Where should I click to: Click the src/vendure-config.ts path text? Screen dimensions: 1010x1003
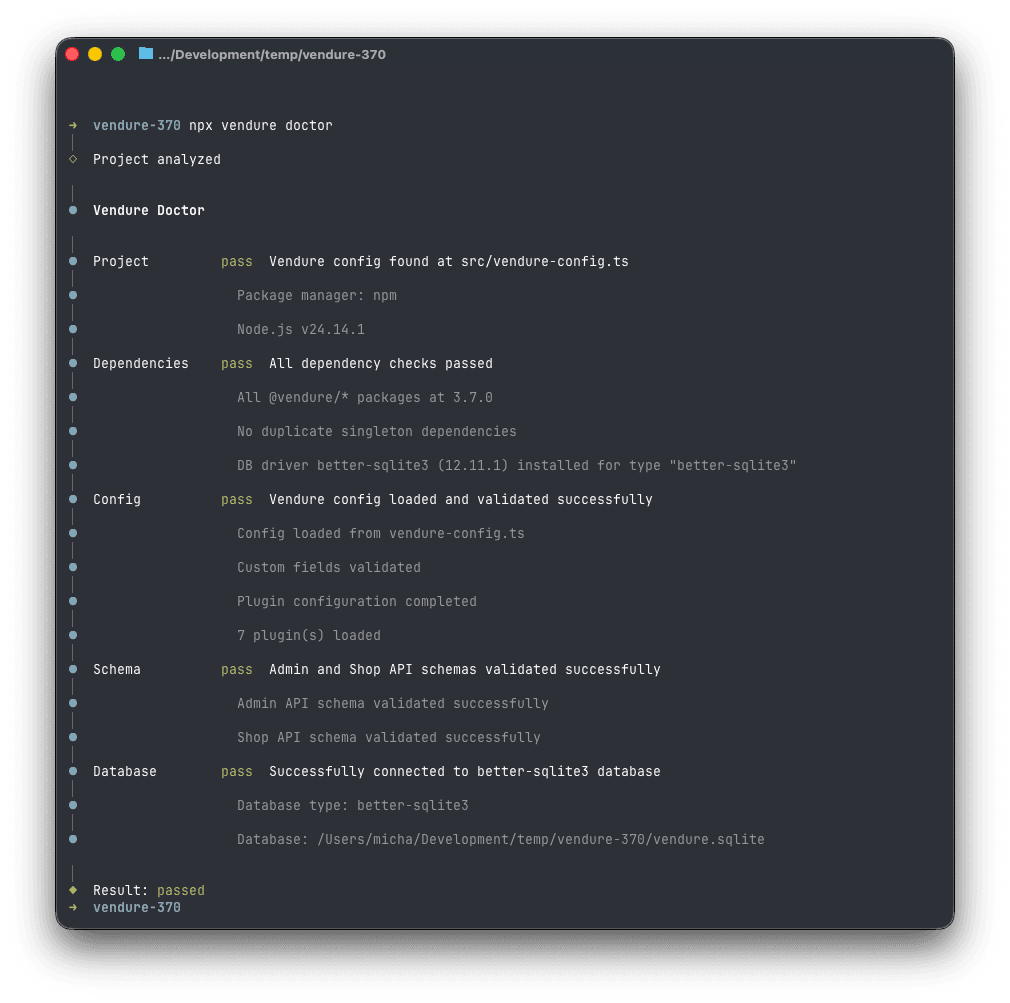click(x=544, y=262)
